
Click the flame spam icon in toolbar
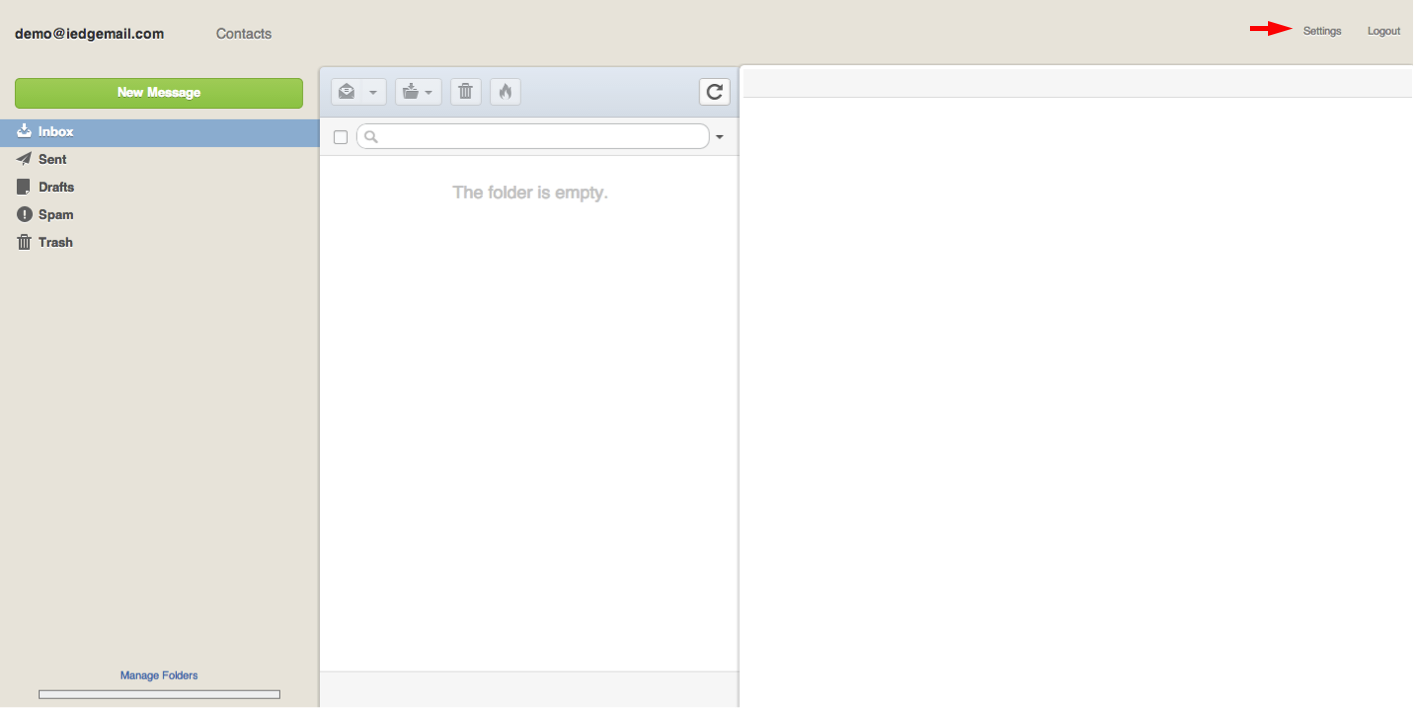505,92
